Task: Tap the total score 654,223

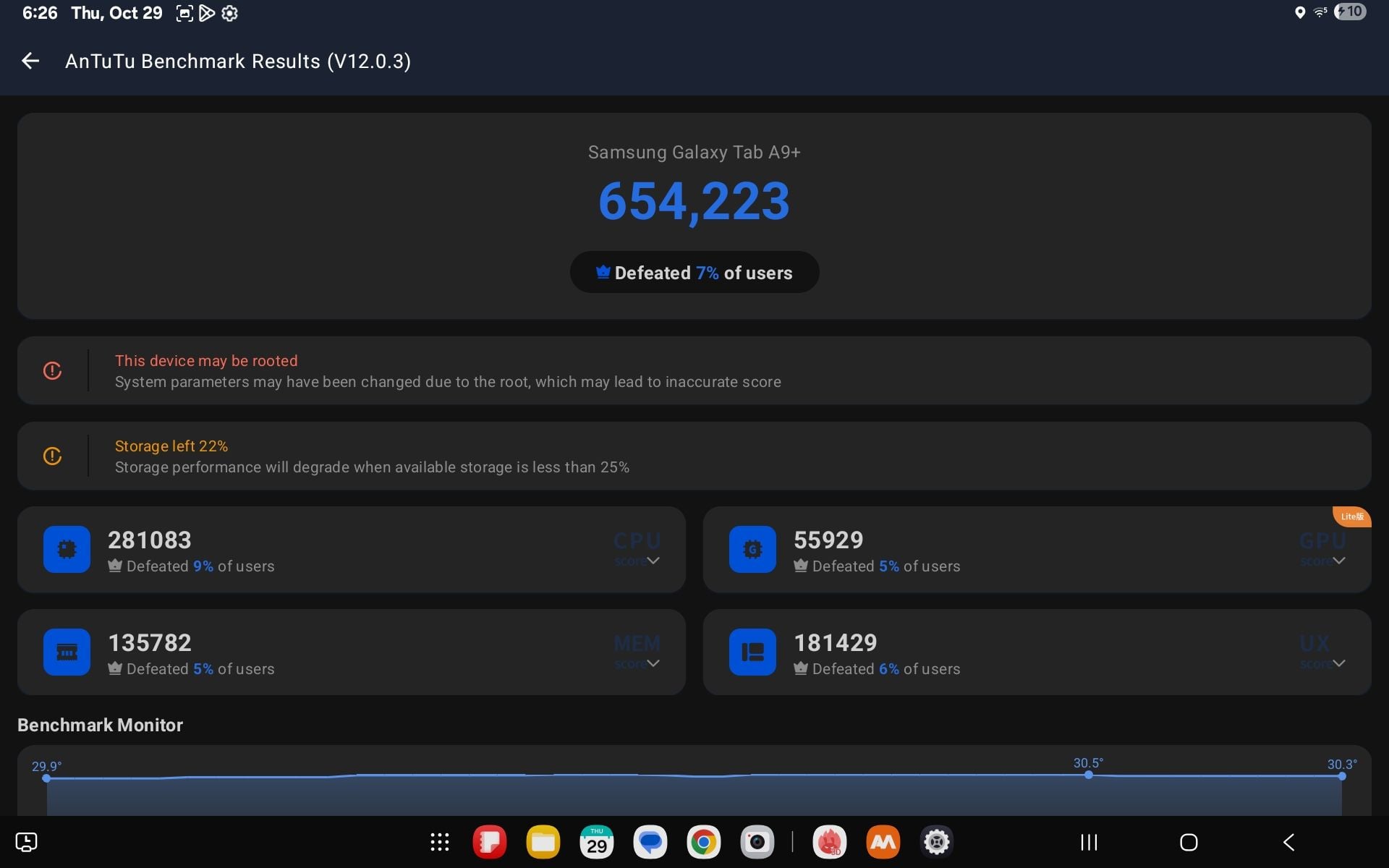Action: (x=694, y=201)
